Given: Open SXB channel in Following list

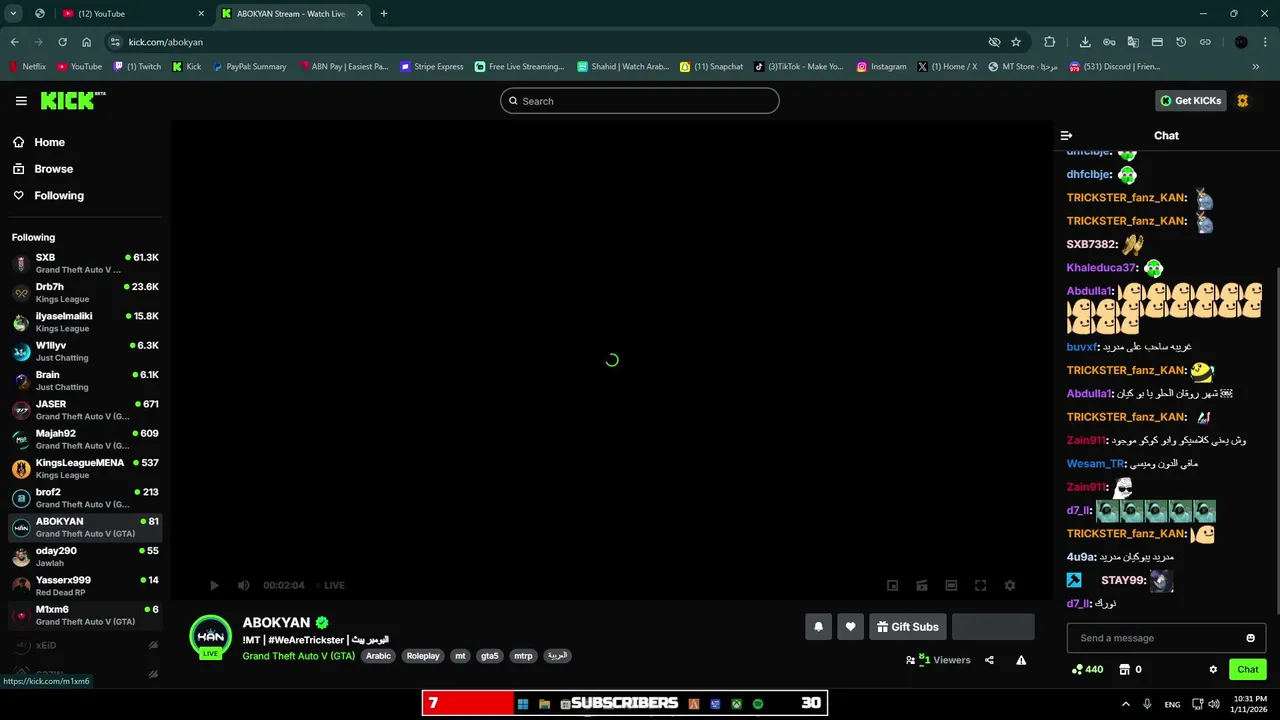Looking at the screenshot, I should pyautogui.click(x=85, y=263).
